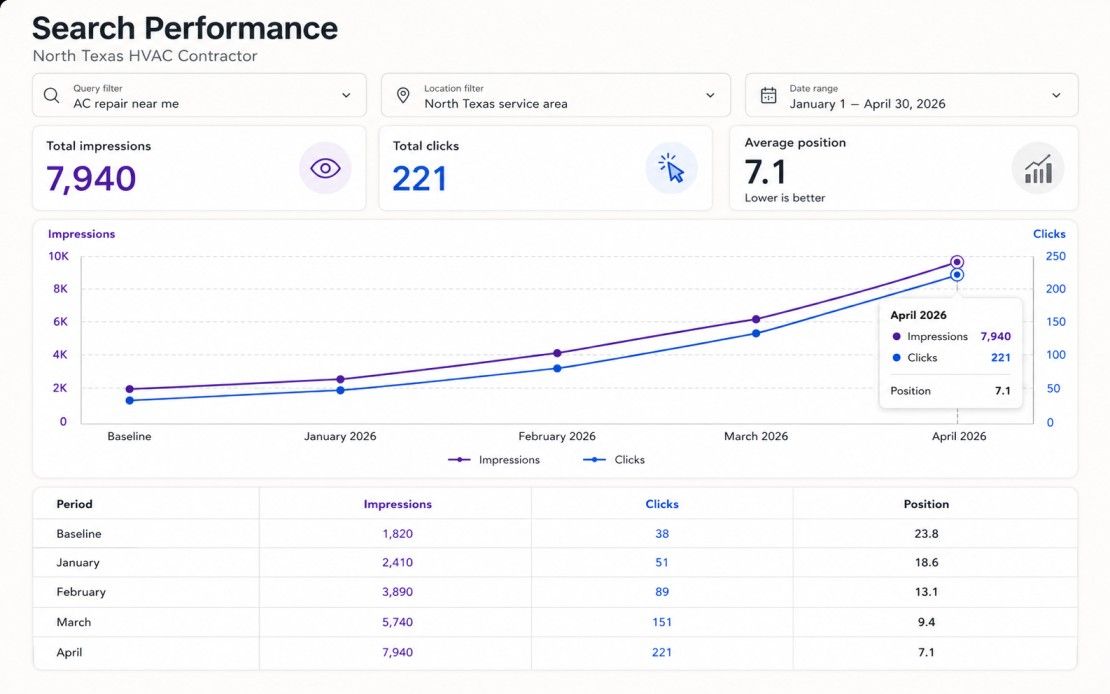Click the January 2026 x-axis label
This screenshot has height=694, width=1110.
pos(341,436)
